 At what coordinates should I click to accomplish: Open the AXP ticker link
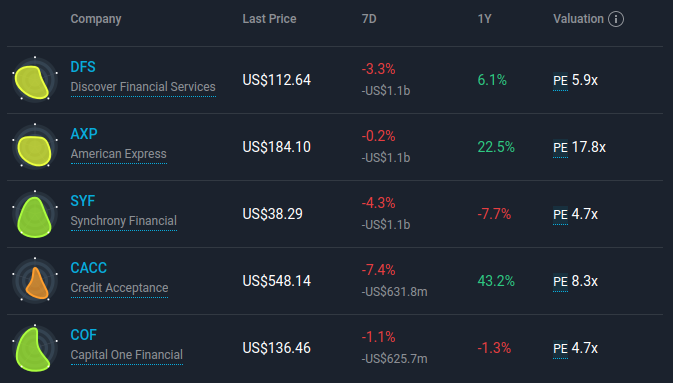84,134
